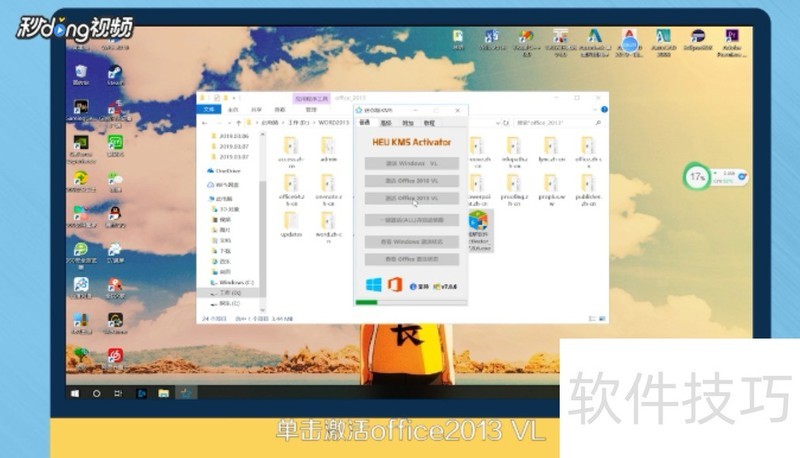
Task: Click the one-key activate ALL button
Action: coord(411,220)
